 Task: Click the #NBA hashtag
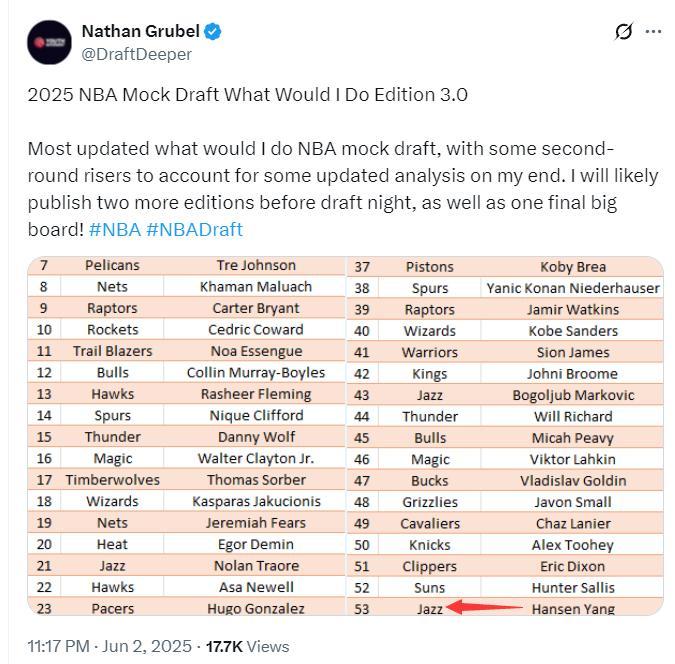(114, 229)
